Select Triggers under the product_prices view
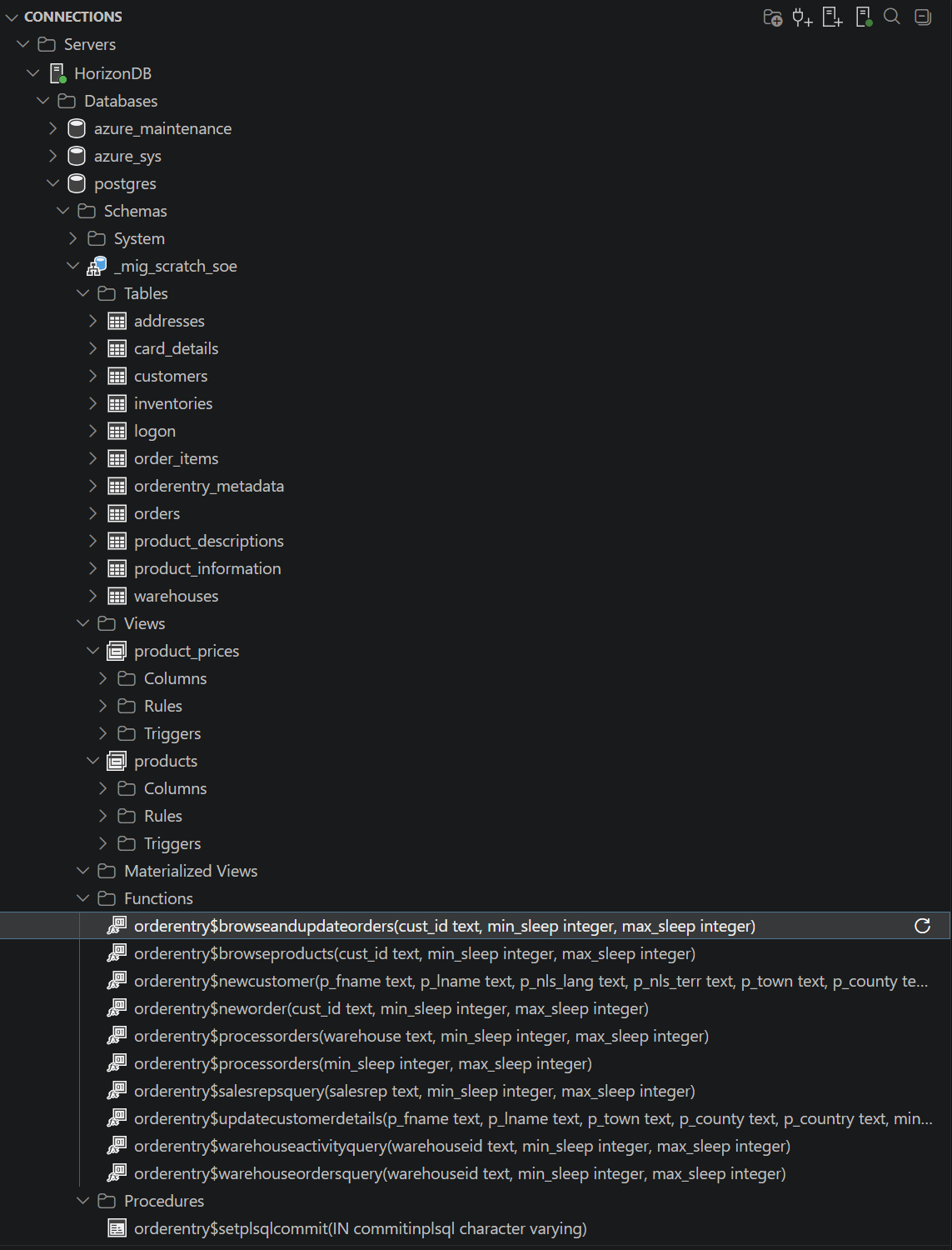952x1250 pixels. point(172,733)
